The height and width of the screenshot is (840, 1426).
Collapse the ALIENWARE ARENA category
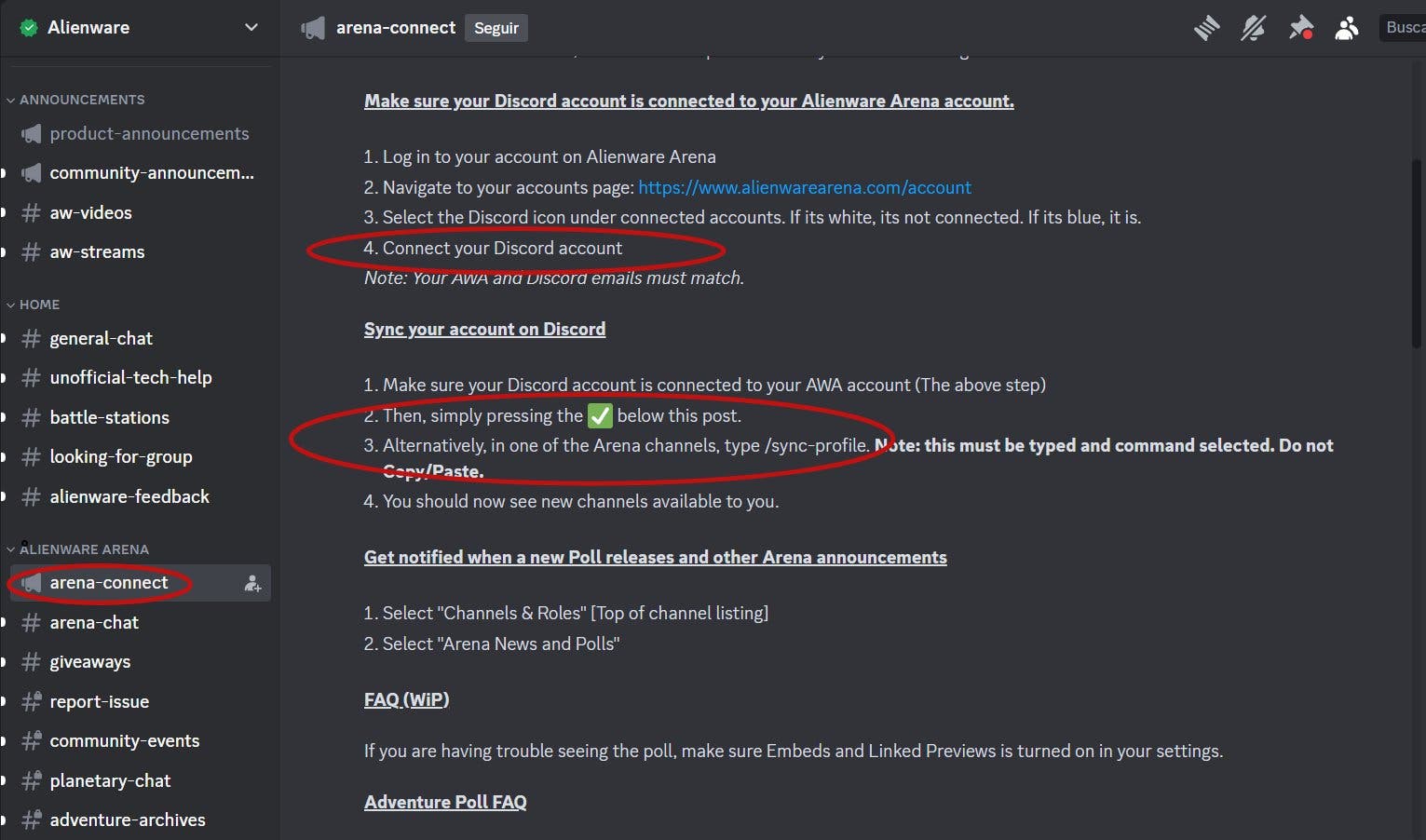pyautogui.click(x=78, y=549)
